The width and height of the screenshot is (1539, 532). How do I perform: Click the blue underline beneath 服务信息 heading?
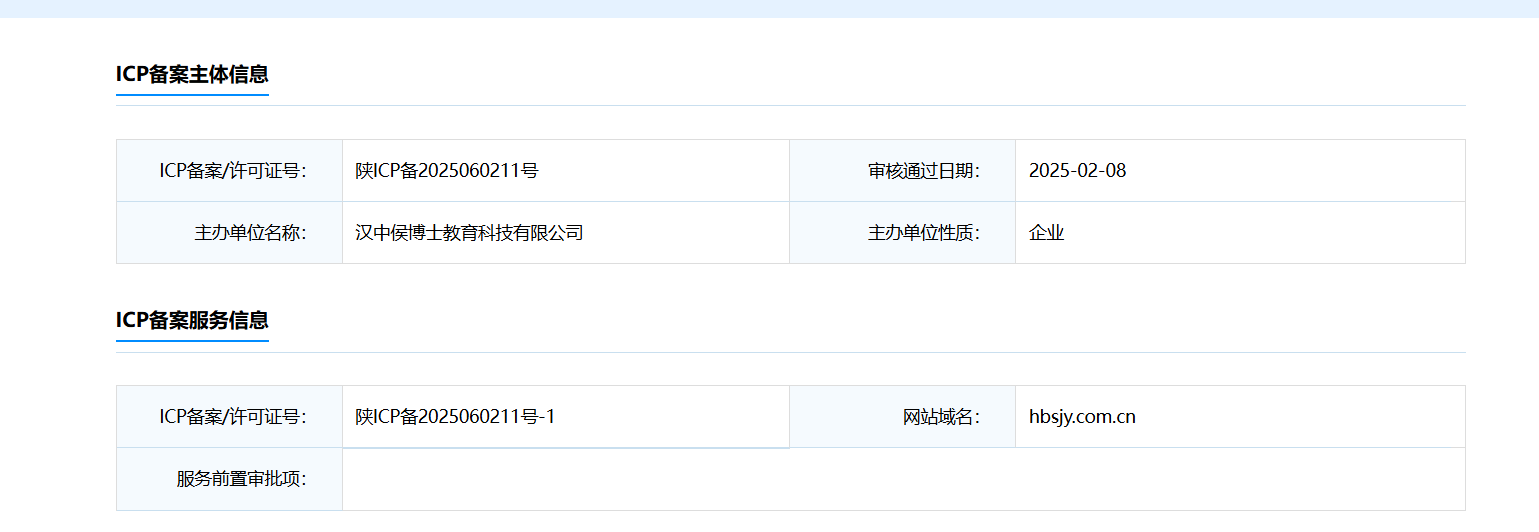pyautogui.click(x=192, y=341)
